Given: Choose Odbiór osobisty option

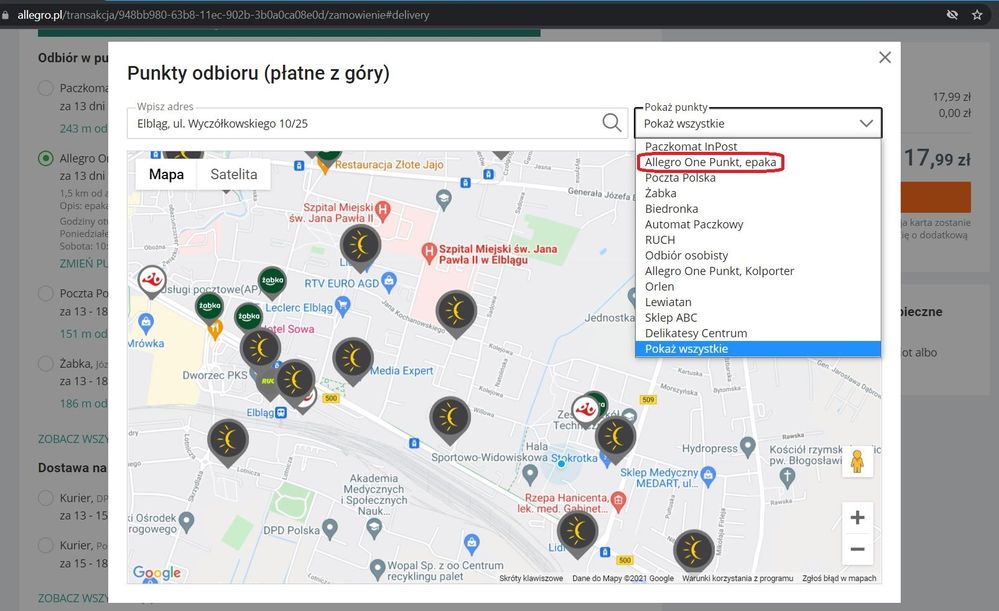Looking at the screenshot, I should click(758, 255).
